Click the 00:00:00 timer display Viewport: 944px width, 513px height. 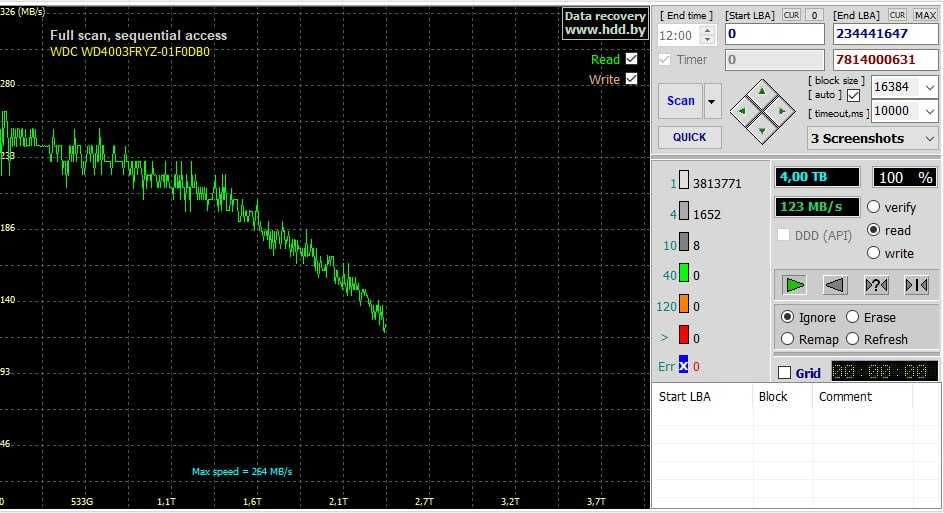pos(884,372)
